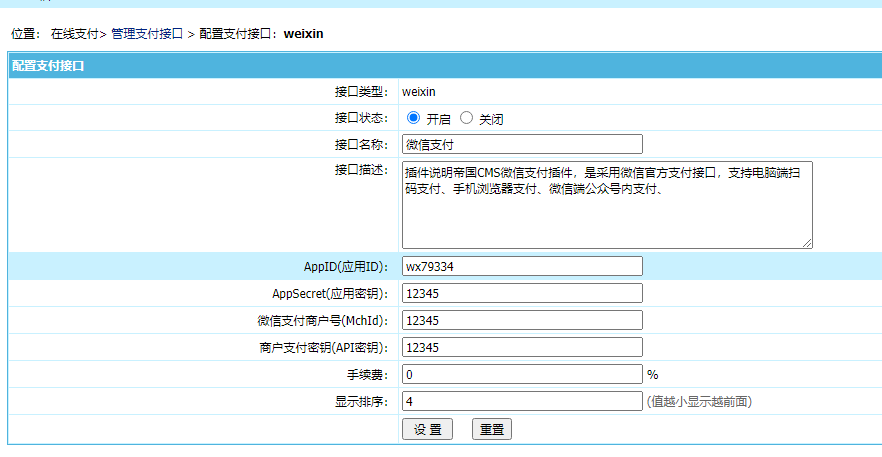This screenshot has height=457, width=882.
Task: Grab the 接口描述 textarea resize handle
Action: (x=806, y=242)
